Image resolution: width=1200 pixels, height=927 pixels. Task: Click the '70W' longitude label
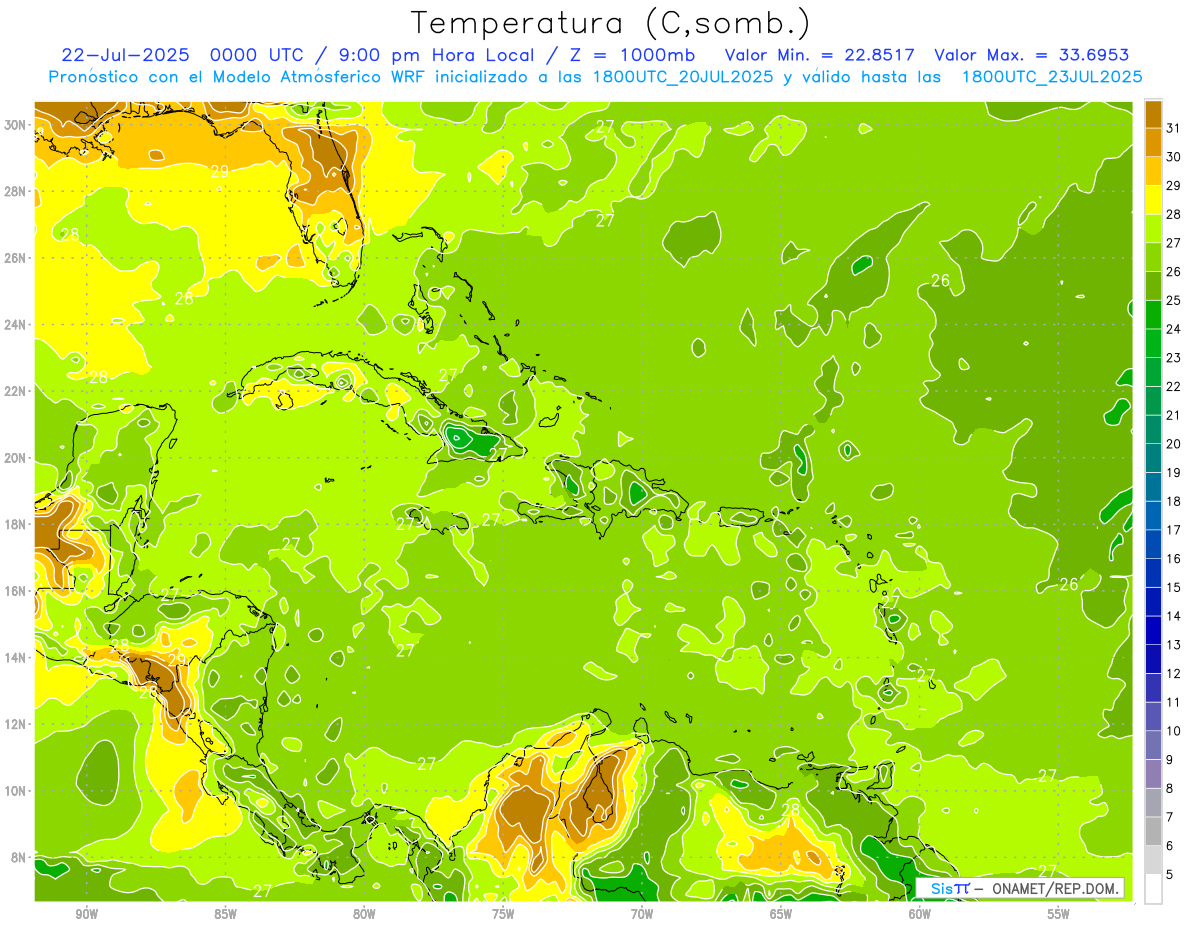pyautogui.click(x=642, y=914)
